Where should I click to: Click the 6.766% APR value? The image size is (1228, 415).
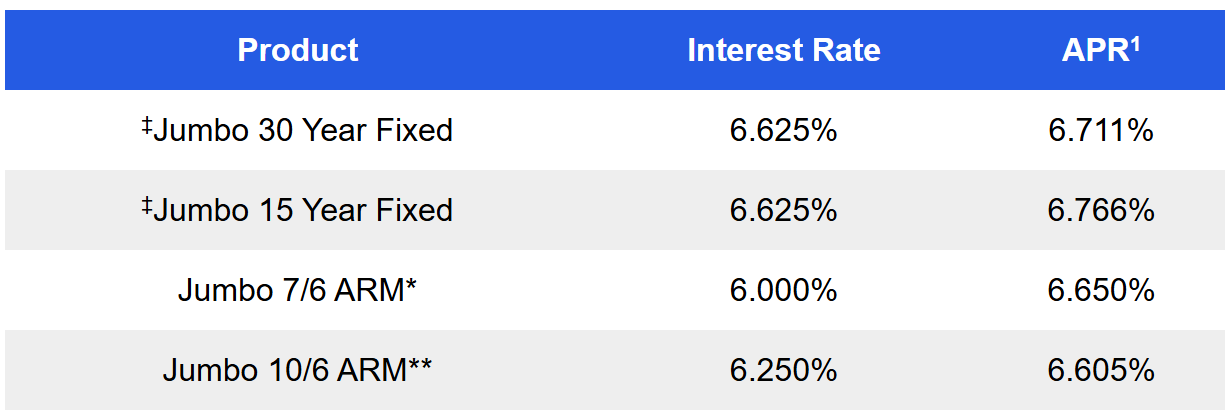point(1101,210)
